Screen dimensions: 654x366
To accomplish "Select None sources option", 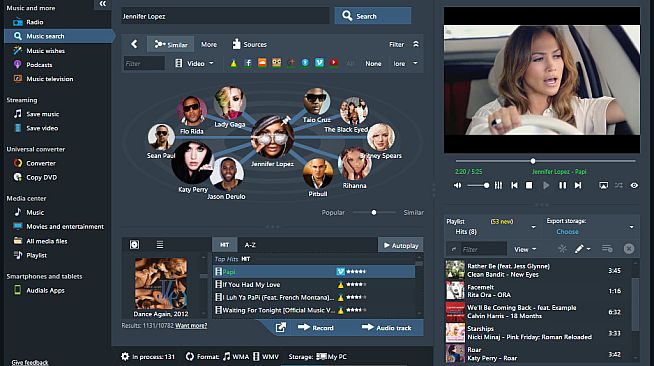I will click(373, 63).
